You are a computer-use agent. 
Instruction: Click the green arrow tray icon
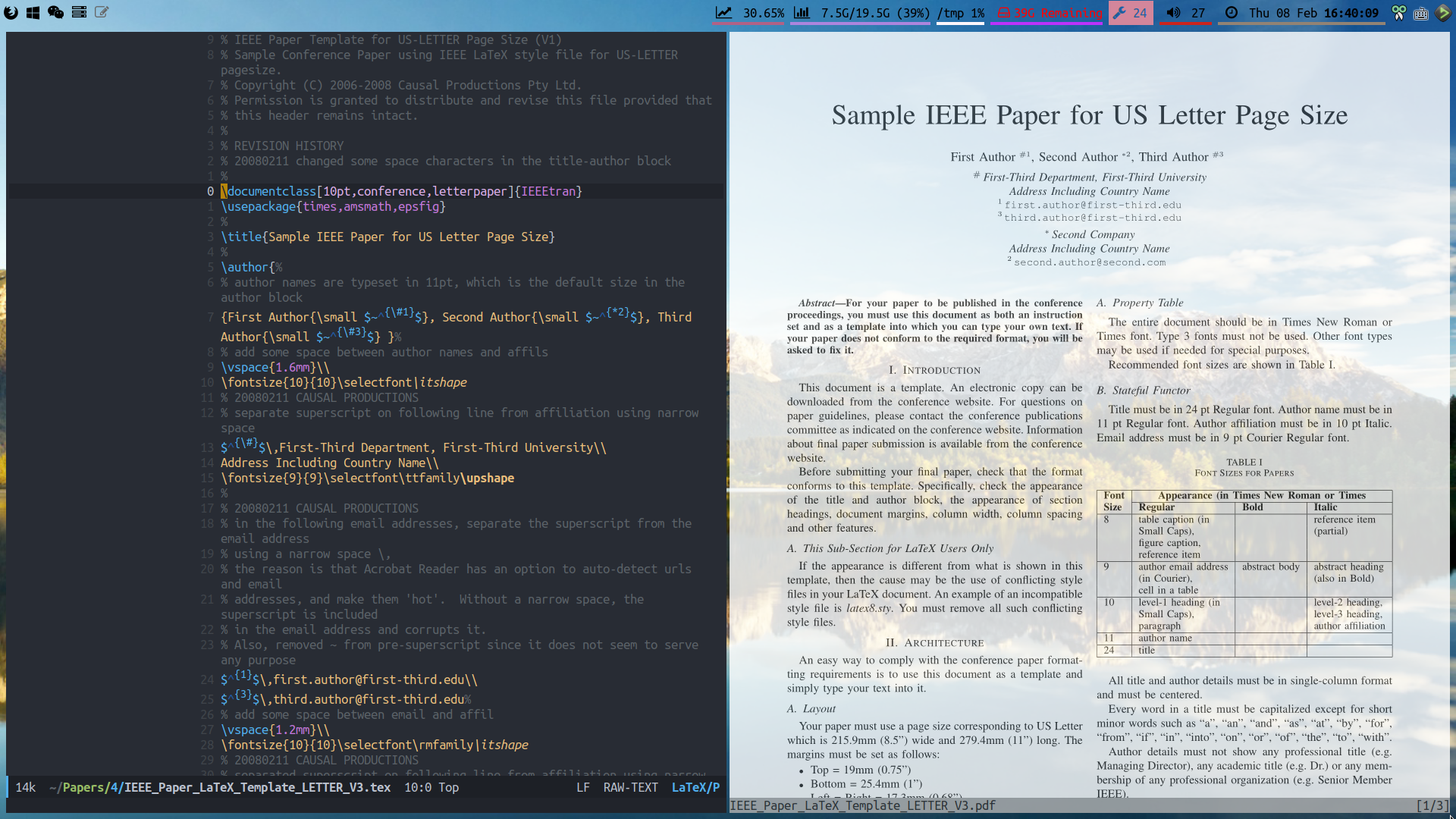coord(1443,13)
